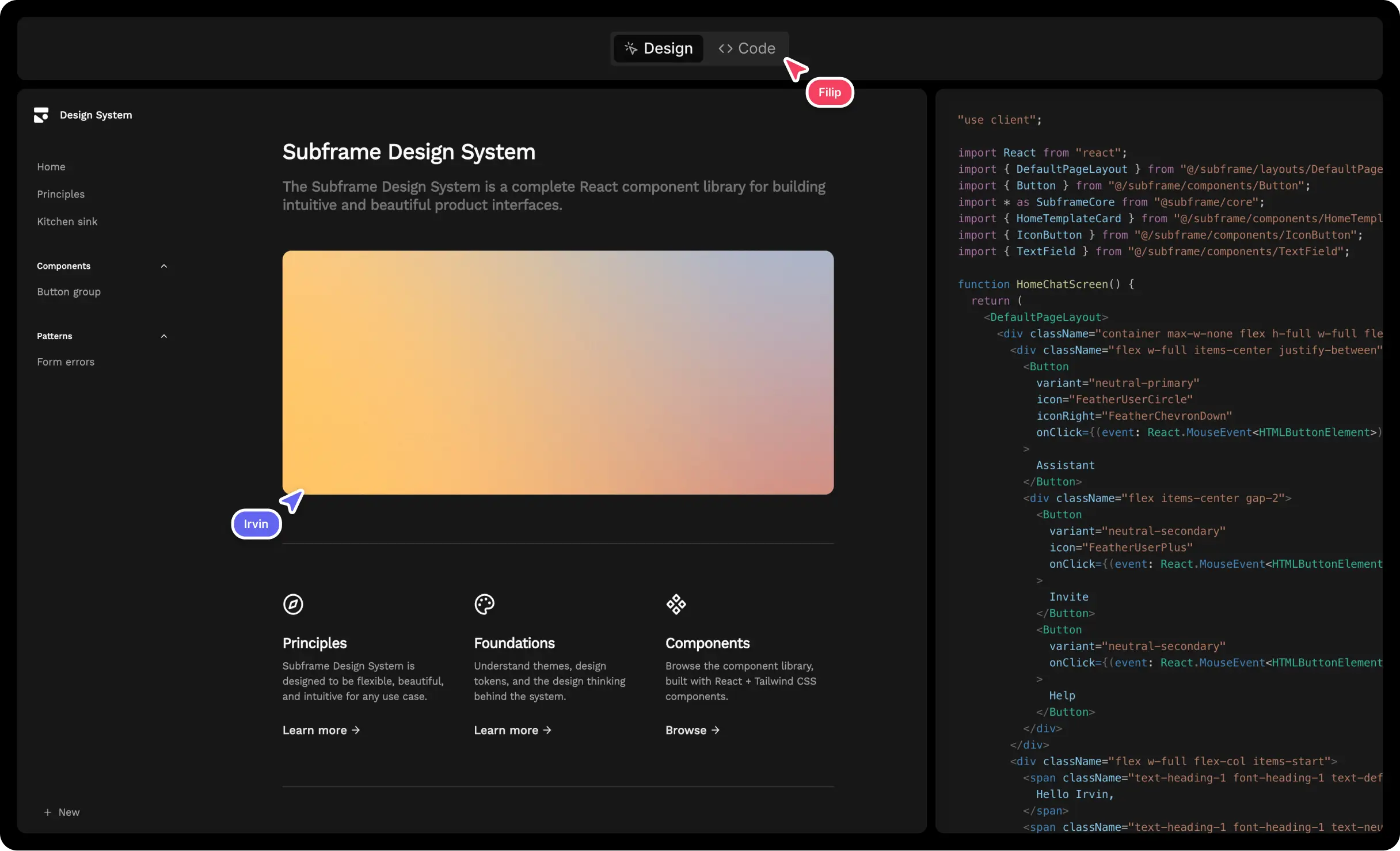Viewport: 1400px width, 851px height.
Task: Open the Kitchen sink page
Action: click(67, 221)
